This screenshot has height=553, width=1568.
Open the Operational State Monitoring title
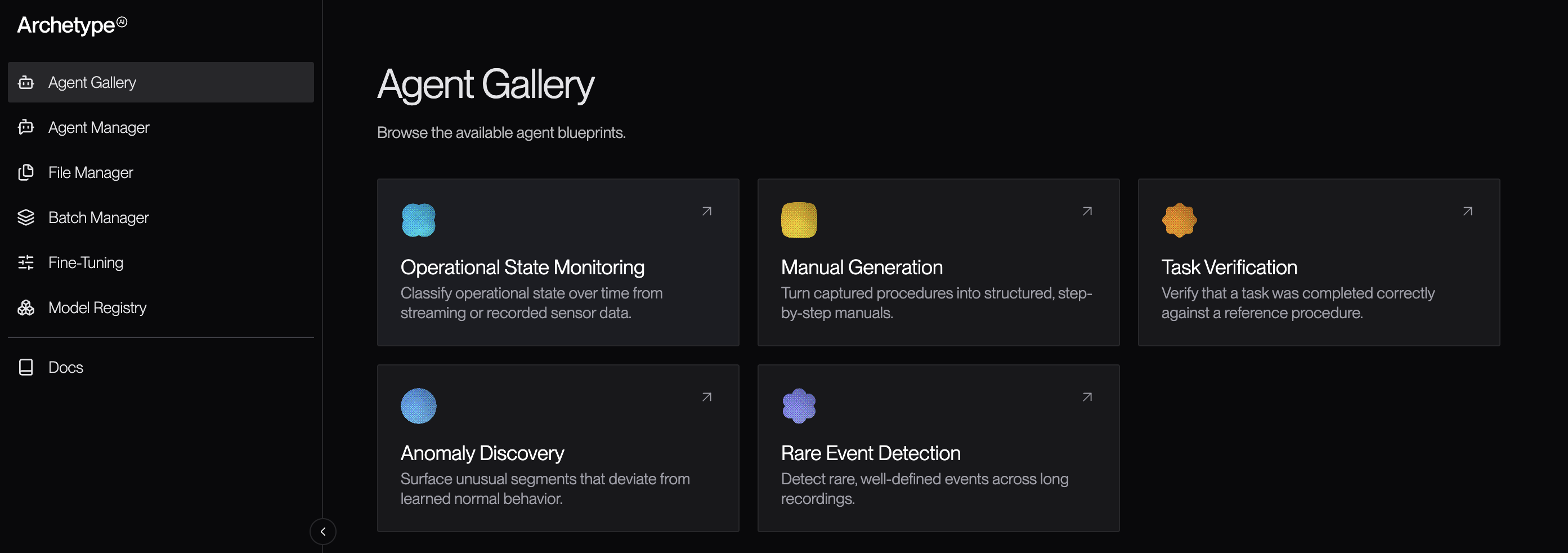click(522, 267)
